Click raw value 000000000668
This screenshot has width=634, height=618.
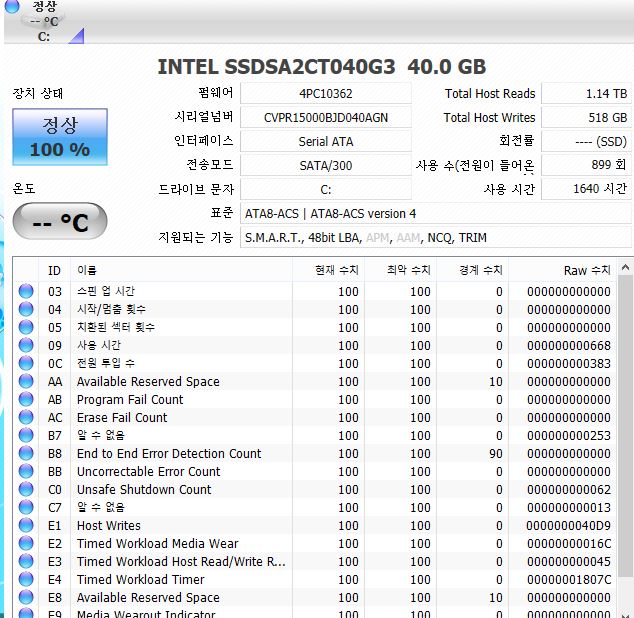pyautogui.click(x=568, y=345)
